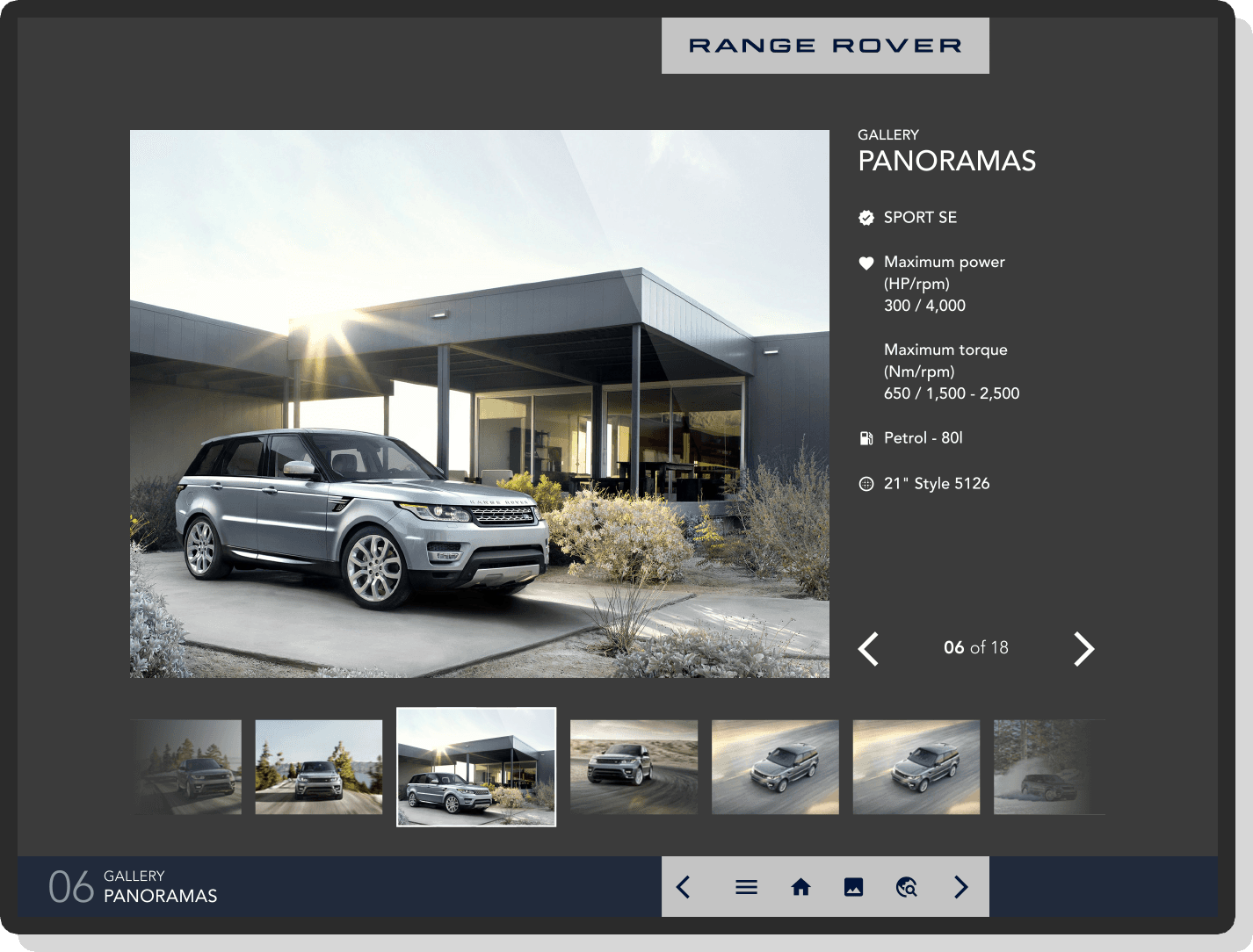Click the globe search icon in bottom bar

point(907,887)
